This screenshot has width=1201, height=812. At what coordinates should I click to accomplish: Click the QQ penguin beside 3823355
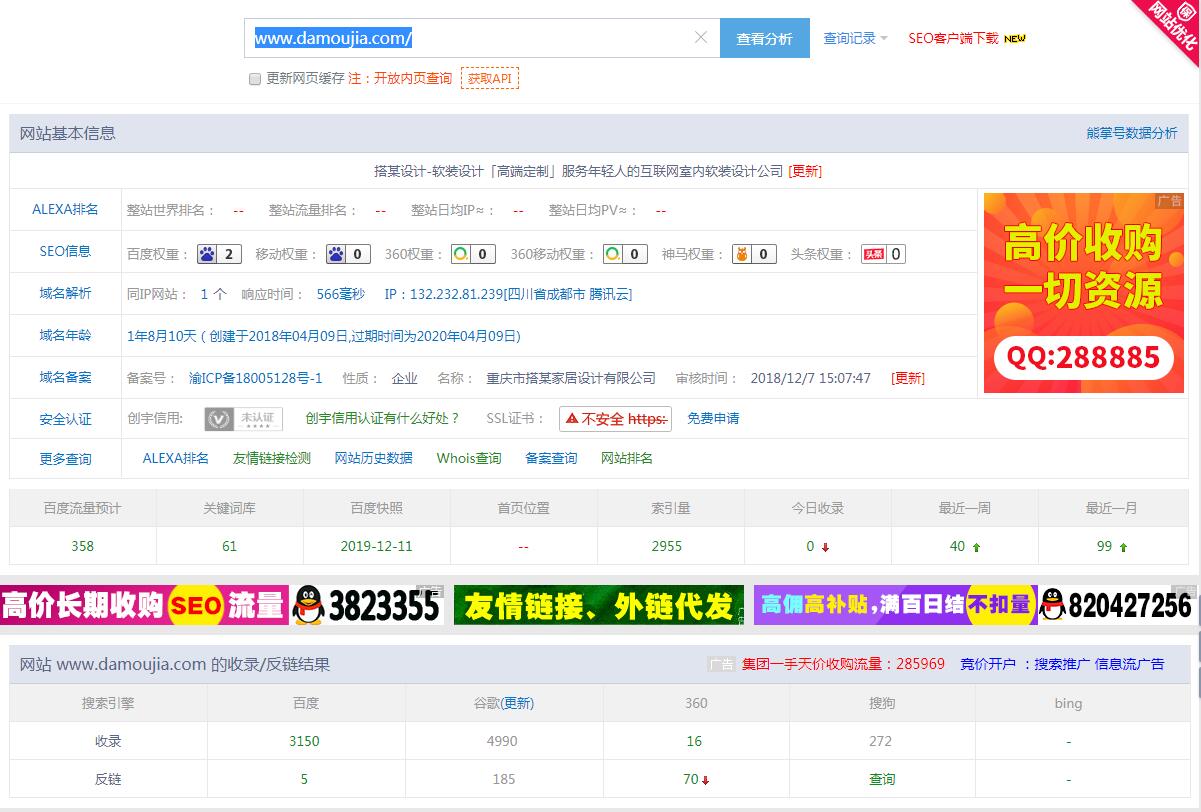pos(309,605)
